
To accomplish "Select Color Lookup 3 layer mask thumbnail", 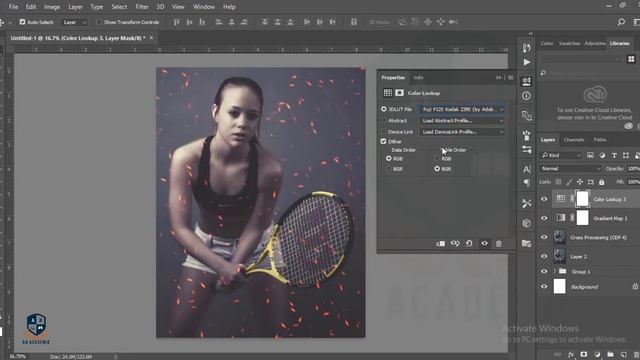I will 582,199.
